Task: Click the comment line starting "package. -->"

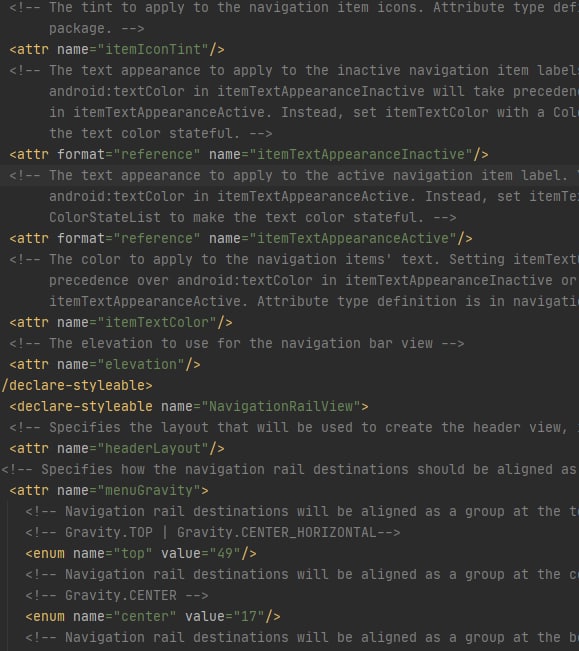Action: (97, 29)
